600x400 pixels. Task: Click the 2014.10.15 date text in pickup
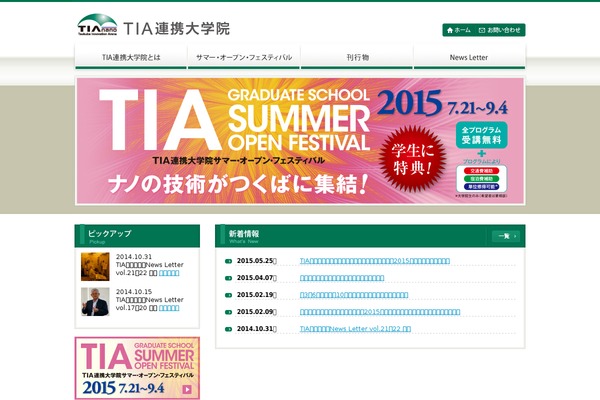(x=134, y=292)
